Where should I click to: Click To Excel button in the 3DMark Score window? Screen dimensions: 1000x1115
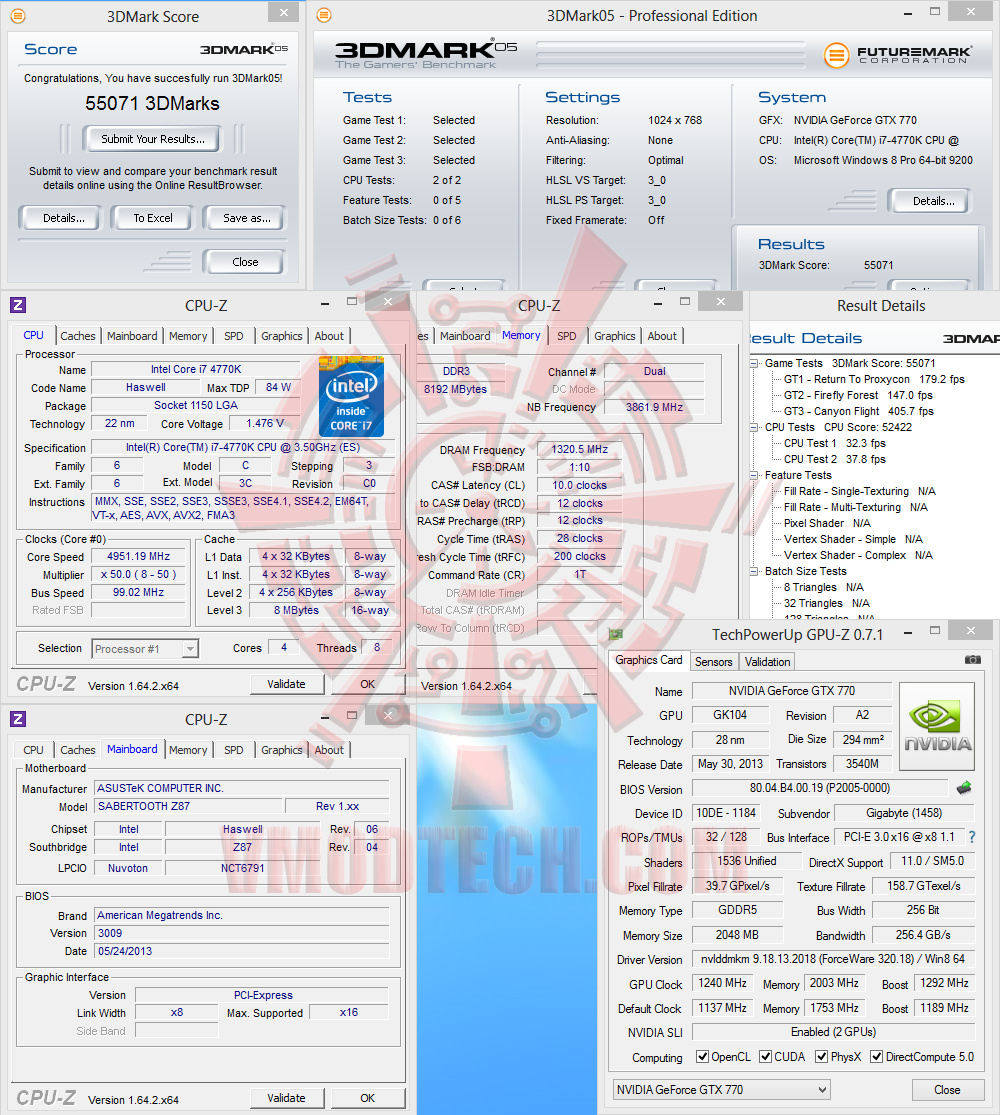[x=153, y=218]
